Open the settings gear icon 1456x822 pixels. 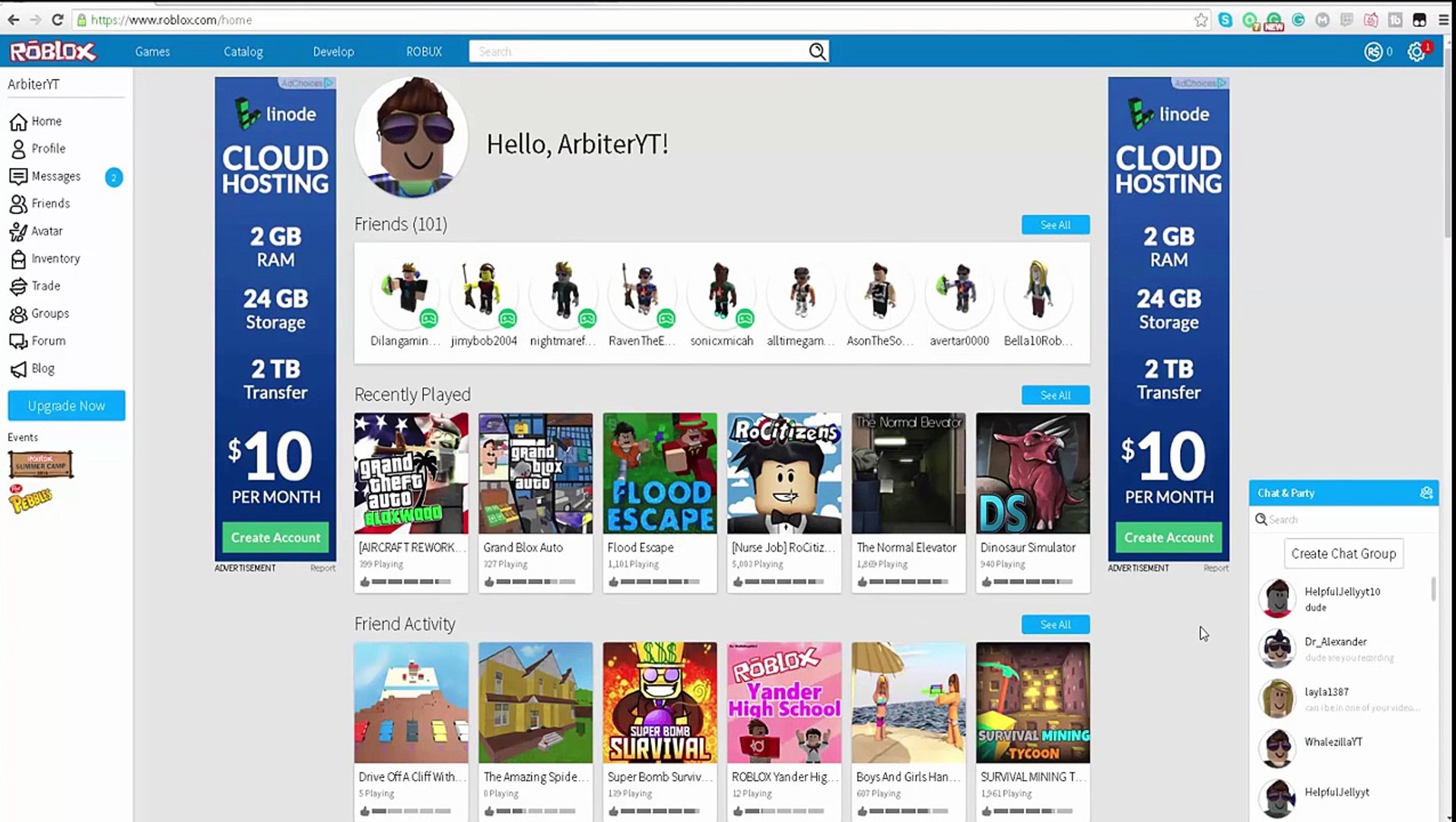tap(1416, 52)
